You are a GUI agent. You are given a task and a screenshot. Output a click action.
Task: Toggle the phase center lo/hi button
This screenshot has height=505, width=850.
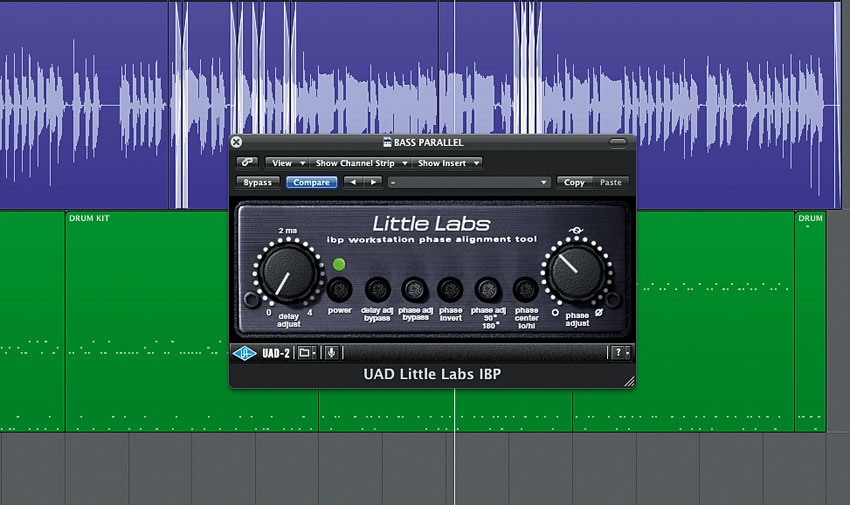click(x=526, y=290)
